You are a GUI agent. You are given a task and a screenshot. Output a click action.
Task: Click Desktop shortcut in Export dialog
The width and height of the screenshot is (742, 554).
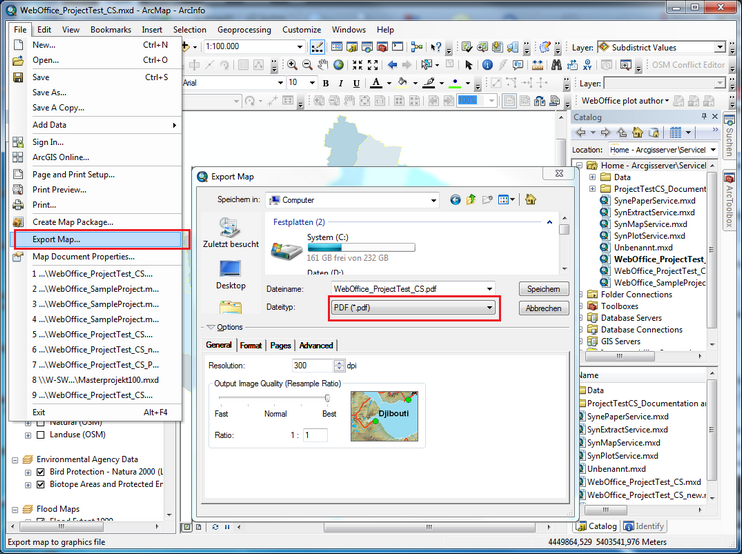tap(230, 275)
